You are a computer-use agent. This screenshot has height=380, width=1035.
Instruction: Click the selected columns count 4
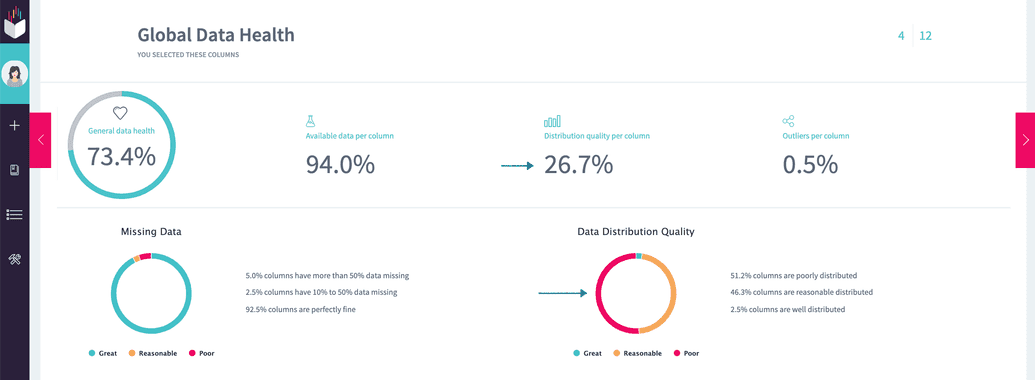[901, 36]
